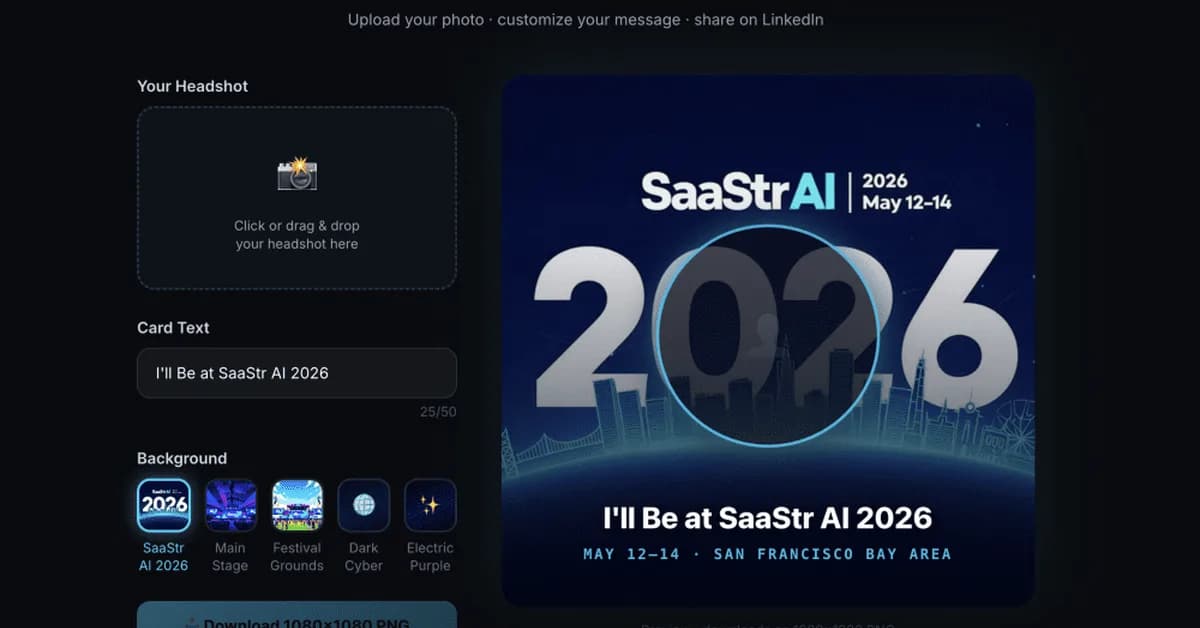The width and height of the screenshot is (1200, 628).
Task: Pick the Festival Grounds background icon
Action: (297, 505)
